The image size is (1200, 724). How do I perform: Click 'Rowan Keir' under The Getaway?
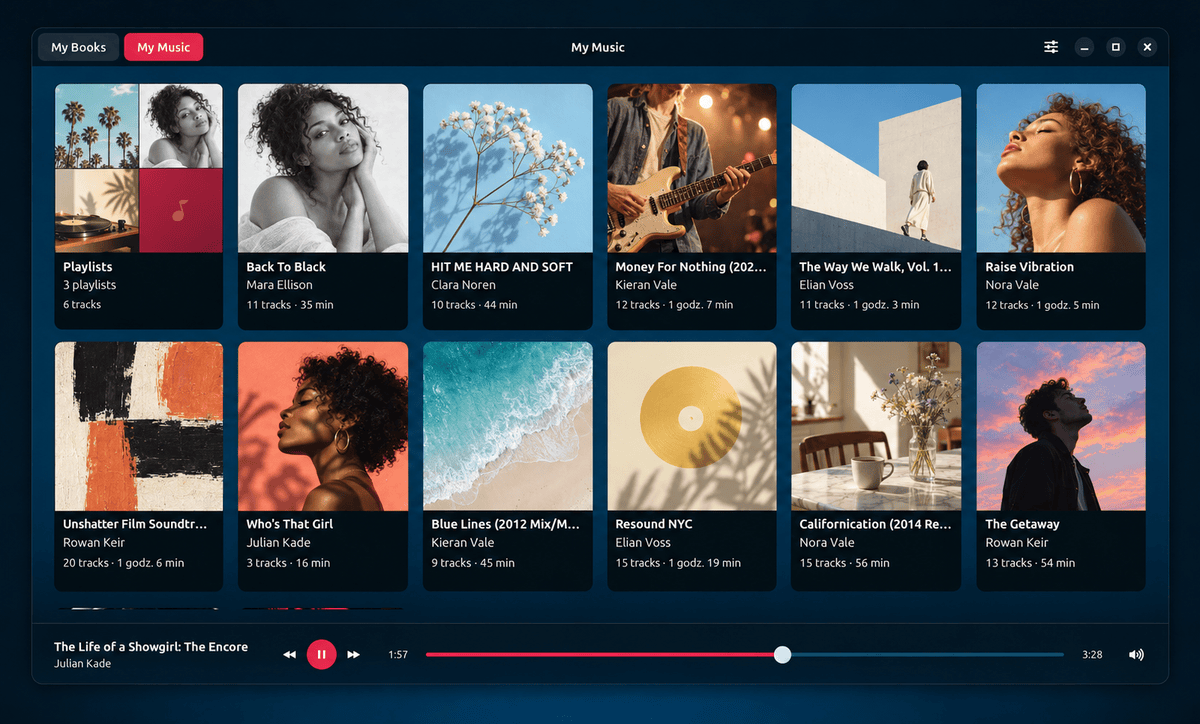coord(1017,543)
